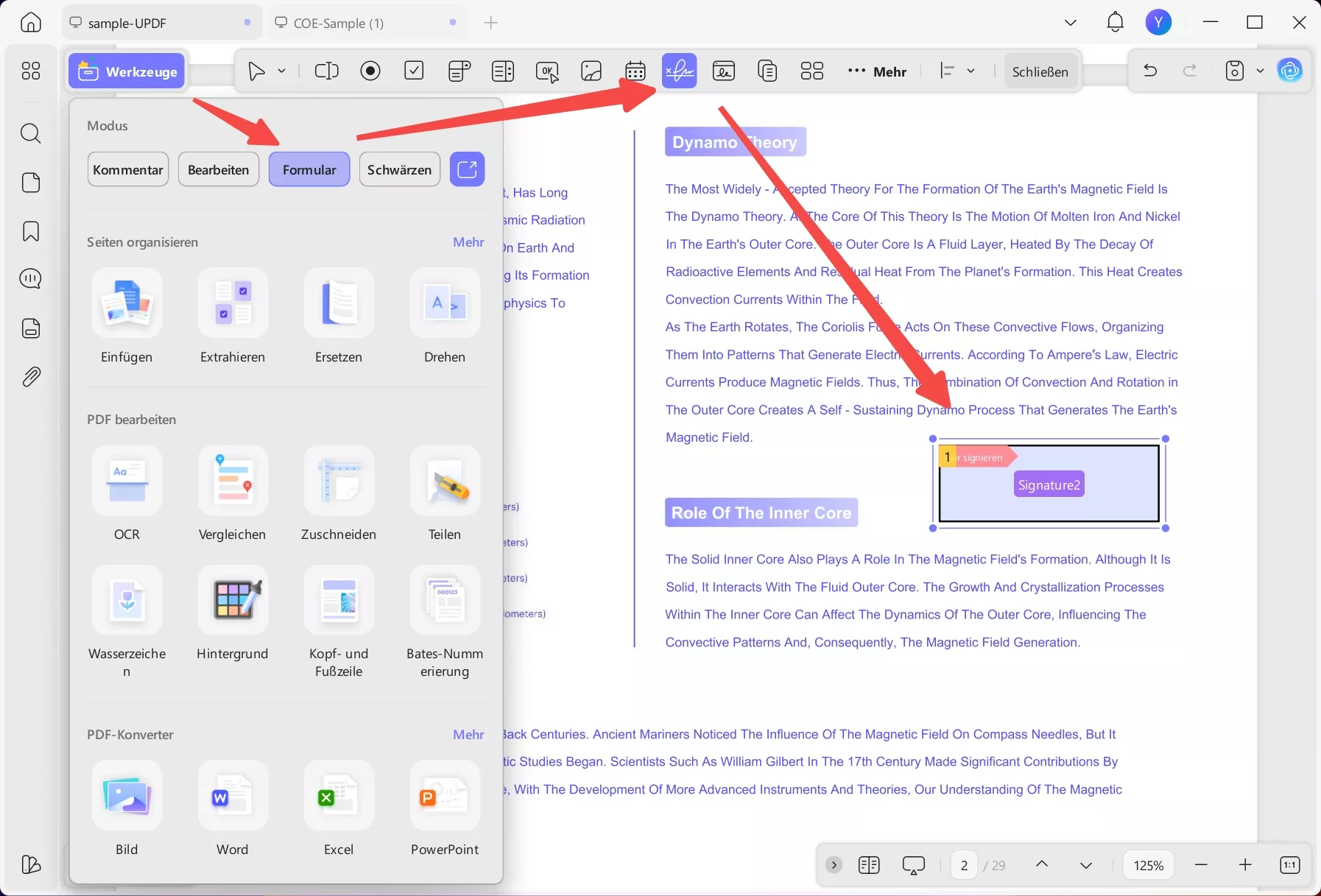The height and width of the screenshot is (896, 1321).
Task: Open the Werkzeuge tools menu
Action: (127, 71)
